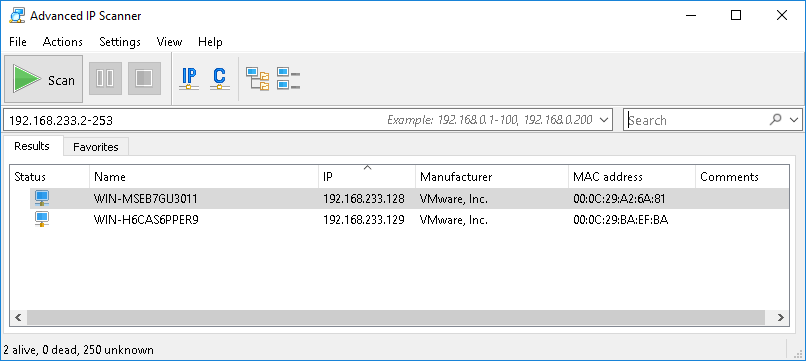
Task: Open the View menu
Action: pos(169,42)
